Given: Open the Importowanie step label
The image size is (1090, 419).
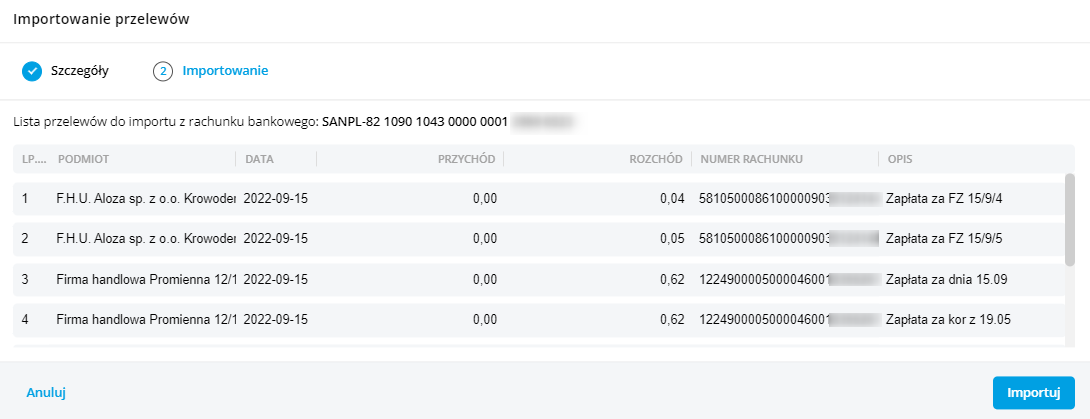Looking at the screenshot, I should tap(225, 71).
